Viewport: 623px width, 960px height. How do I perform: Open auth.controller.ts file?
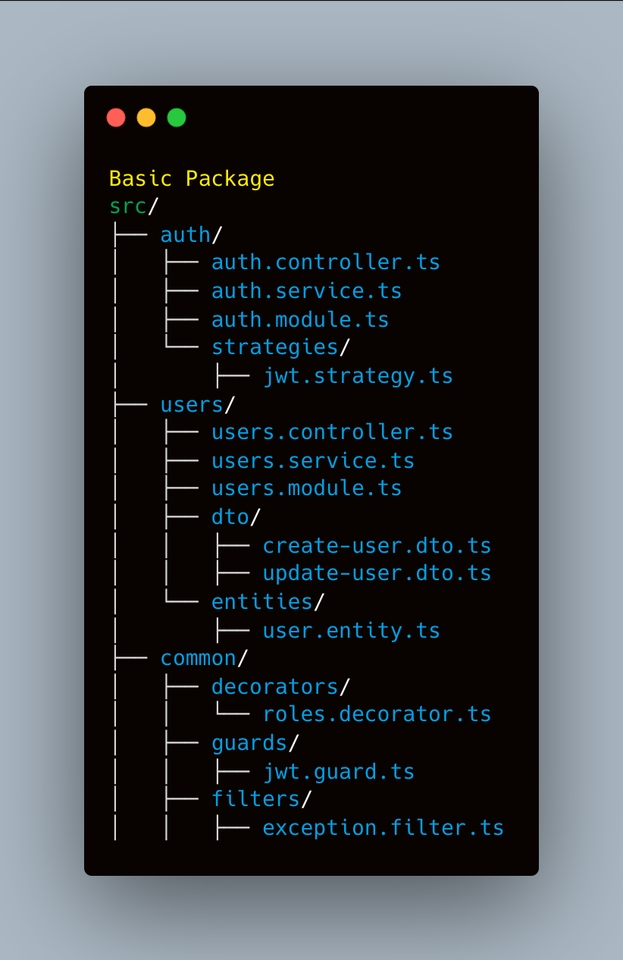pos(326,262)
